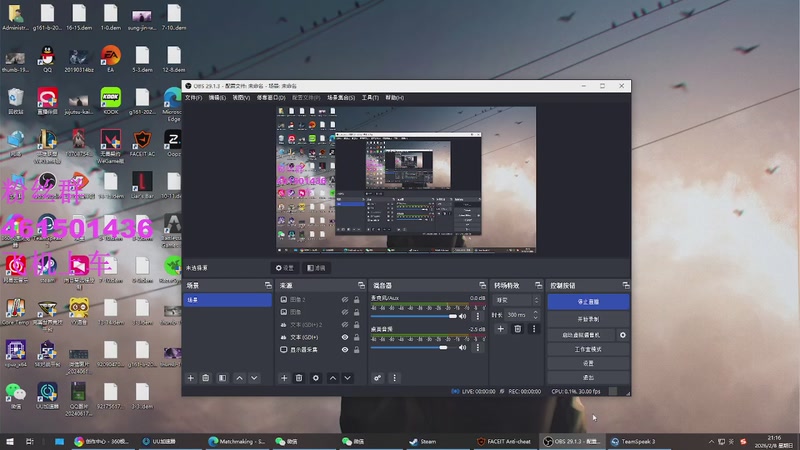Remove transition with the Transitions (转场特效) dock trash icon
Screen dimensions: 800x450
point(517,329)
